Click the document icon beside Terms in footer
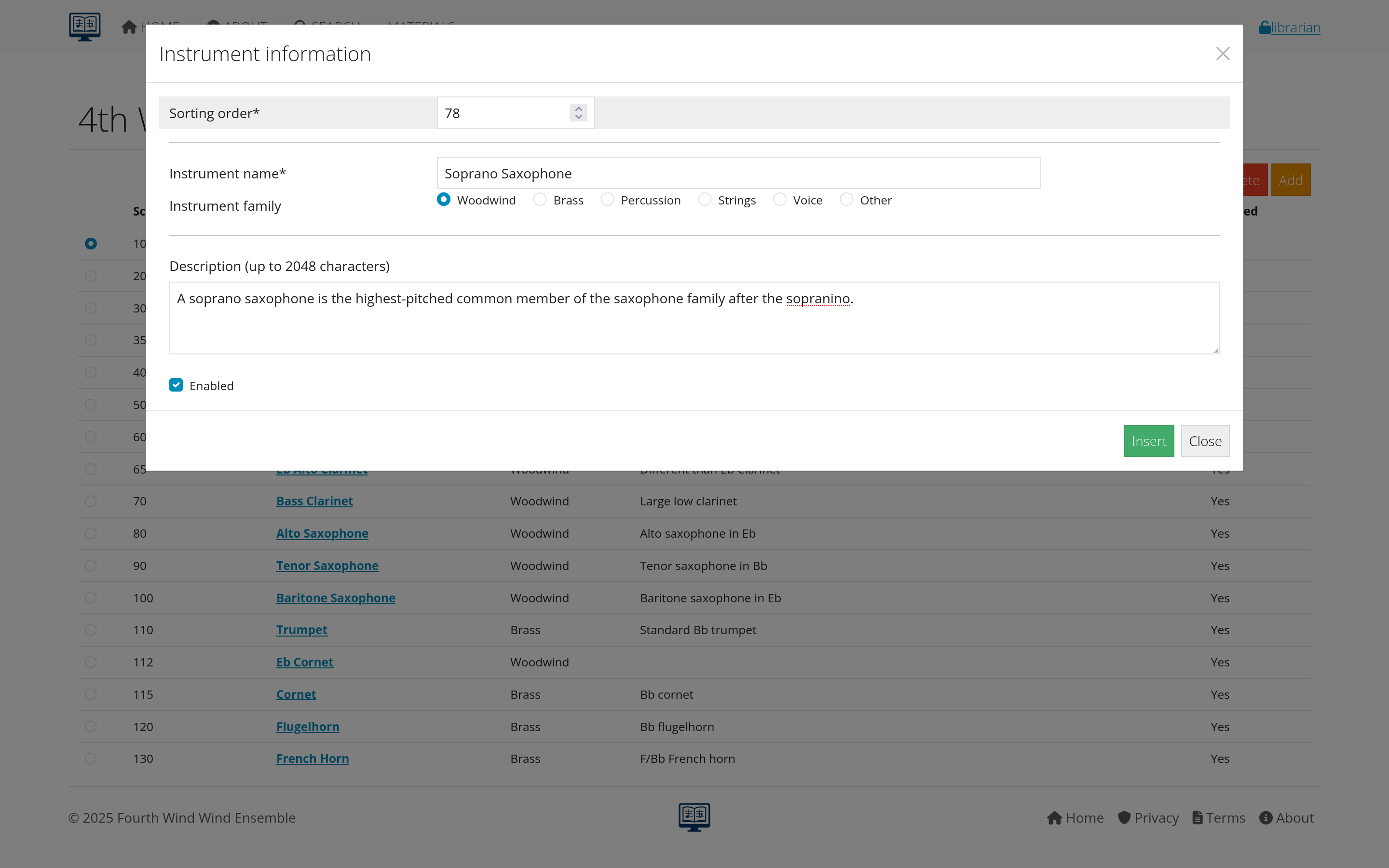This screenshot has width=1389, height=868. (1198, 817)
